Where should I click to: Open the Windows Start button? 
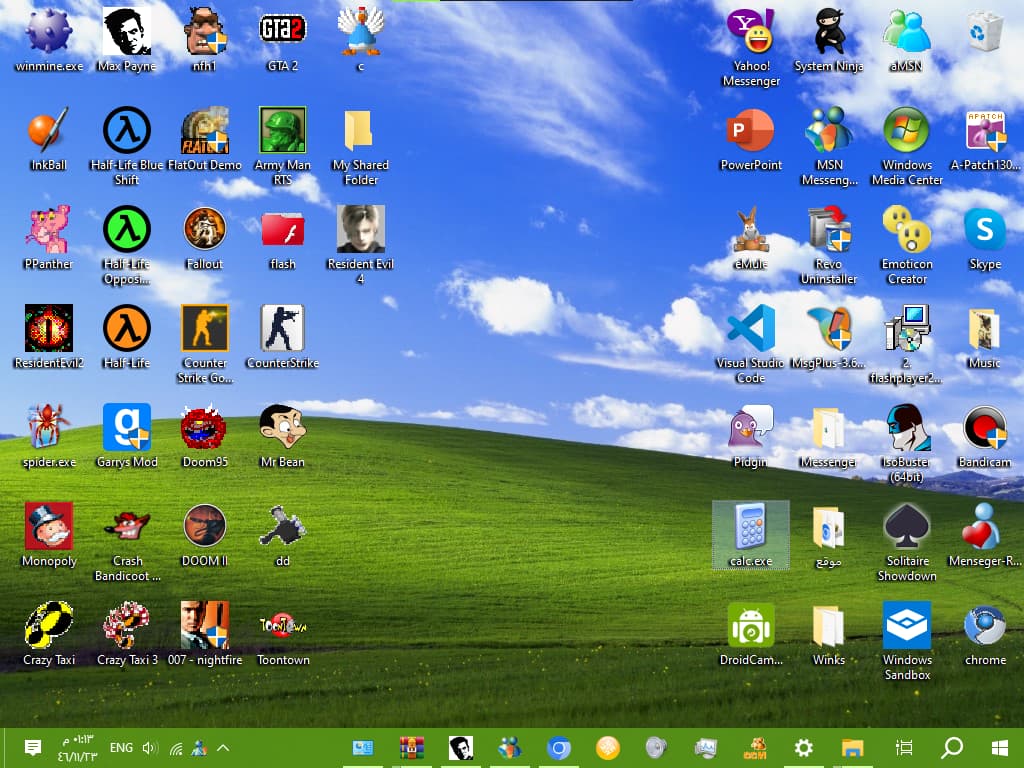[x=998, y=748]
